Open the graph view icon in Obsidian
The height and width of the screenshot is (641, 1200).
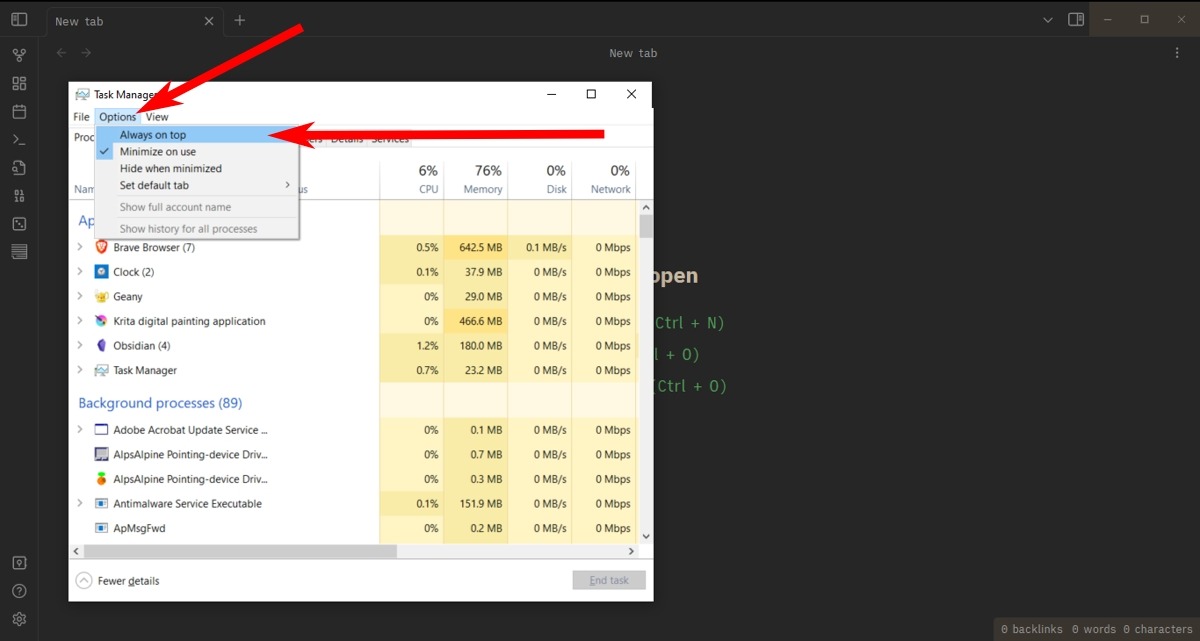tap(19, 54)
